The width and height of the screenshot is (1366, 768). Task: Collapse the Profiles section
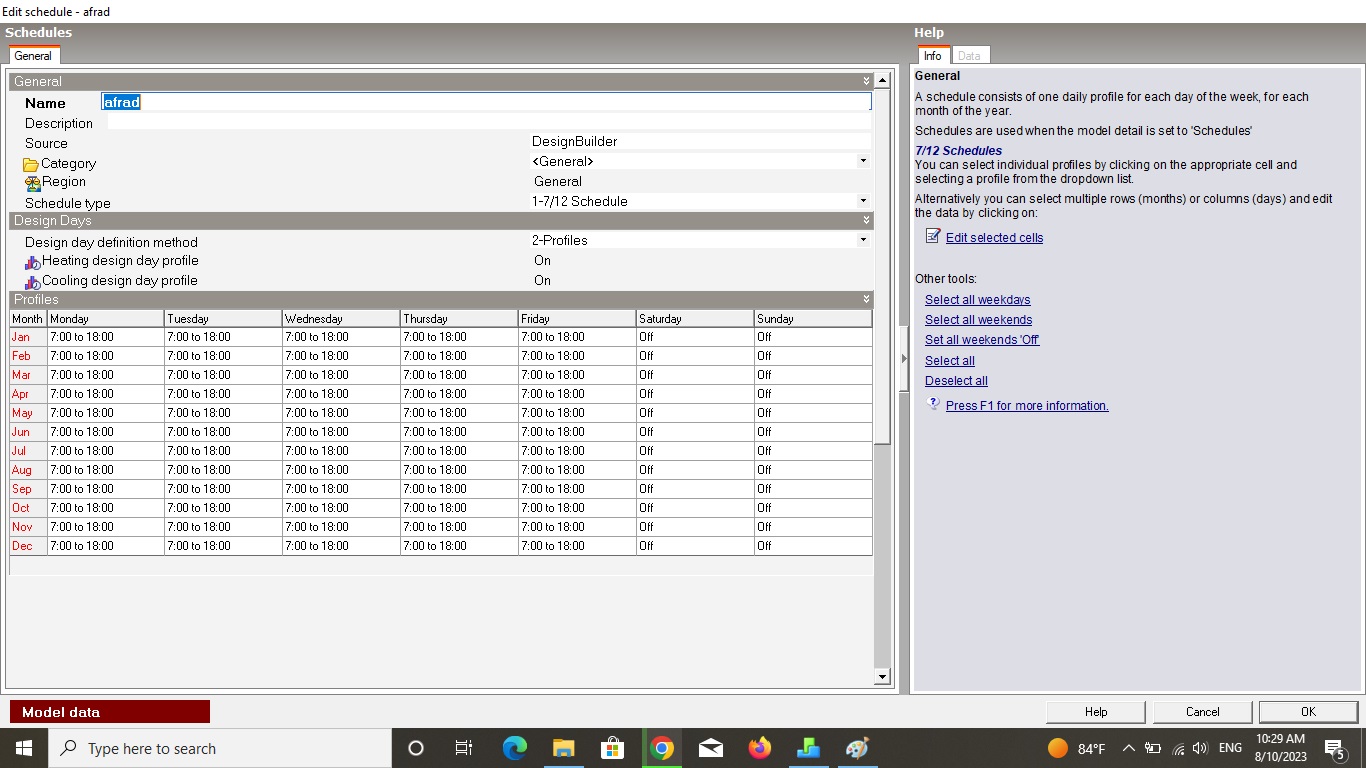[x=866, y=299]
